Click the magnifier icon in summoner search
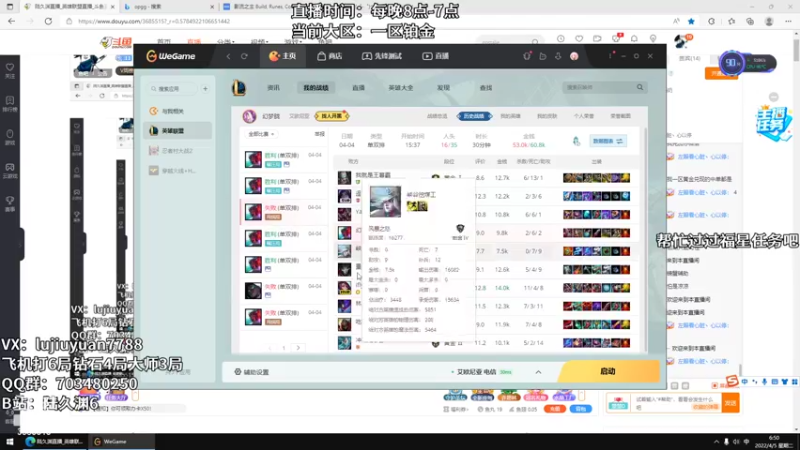Image resolution: width=800 pixels, height=450 pixels. [640, 88]
